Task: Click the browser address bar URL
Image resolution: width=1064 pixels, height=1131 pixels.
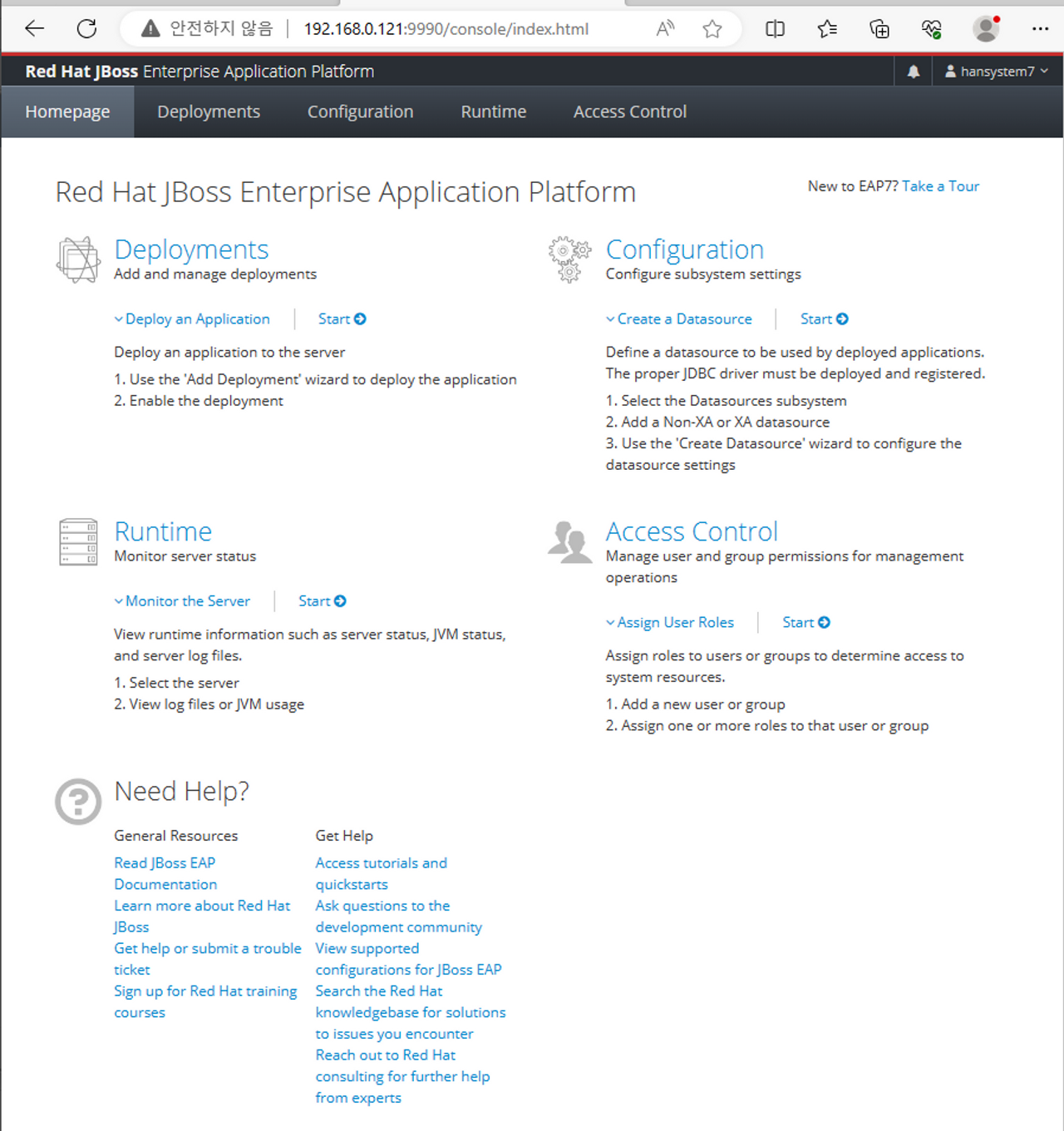Action: (x=446, y=29)
